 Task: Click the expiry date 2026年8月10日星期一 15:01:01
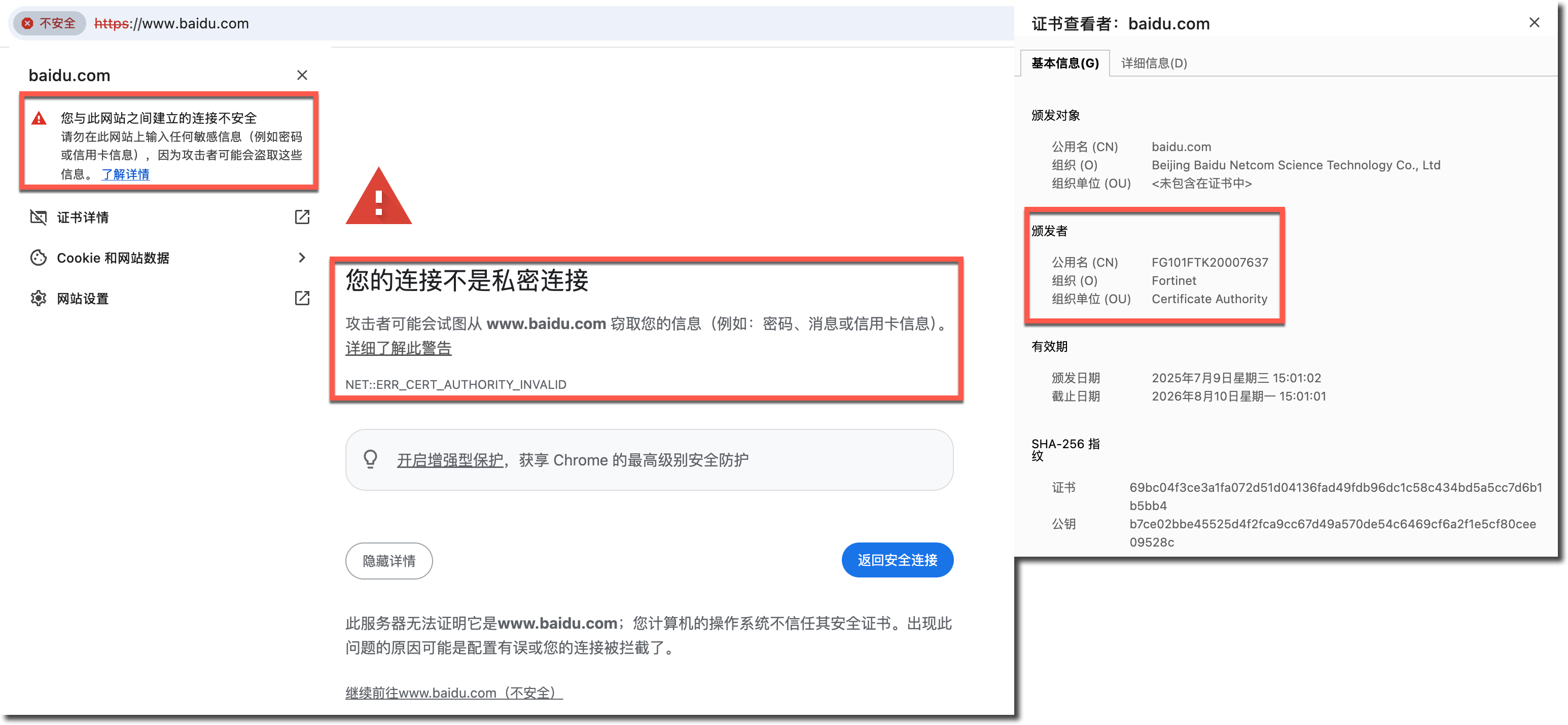(1239, 396)
